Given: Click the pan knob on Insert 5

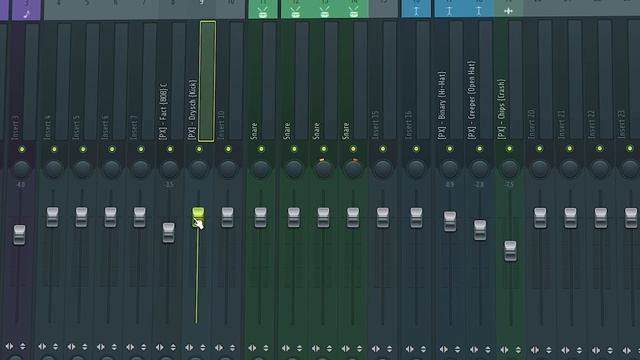Looking at the screenshot, I should [x=82, y=169].
